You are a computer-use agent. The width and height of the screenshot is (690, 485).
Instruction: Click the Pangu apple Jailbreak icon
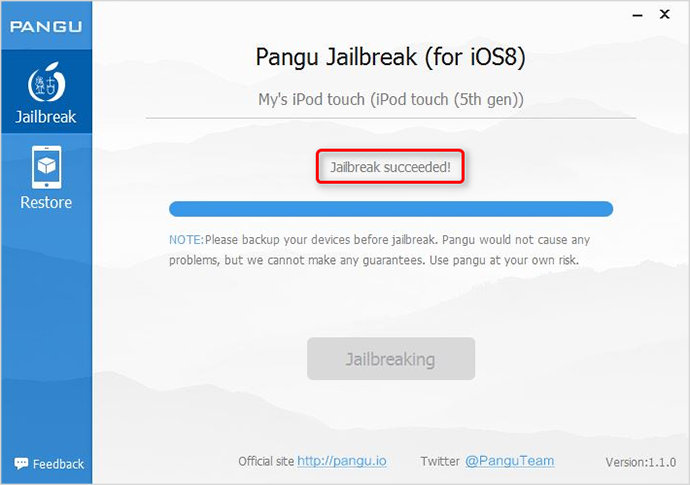[x=47, y=82]
